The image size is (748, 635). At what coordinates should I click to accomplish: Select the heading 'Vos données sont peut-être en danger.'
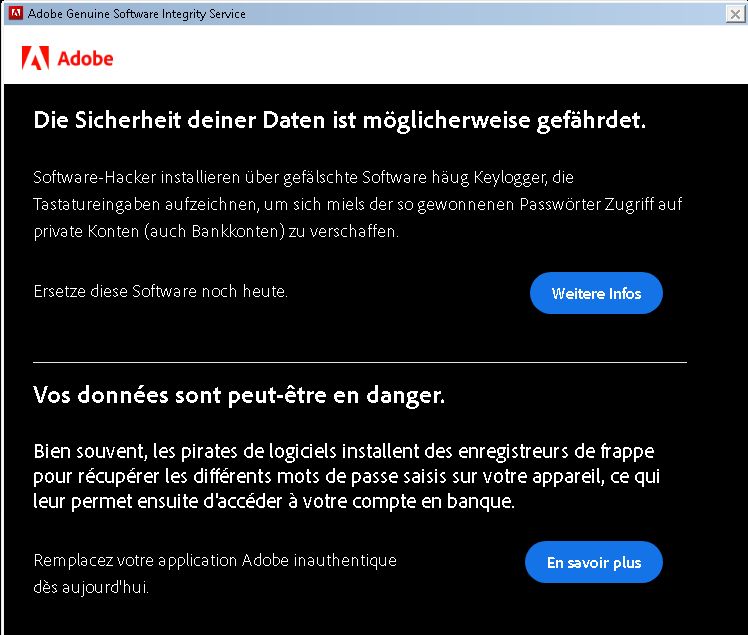click(239, 396)
